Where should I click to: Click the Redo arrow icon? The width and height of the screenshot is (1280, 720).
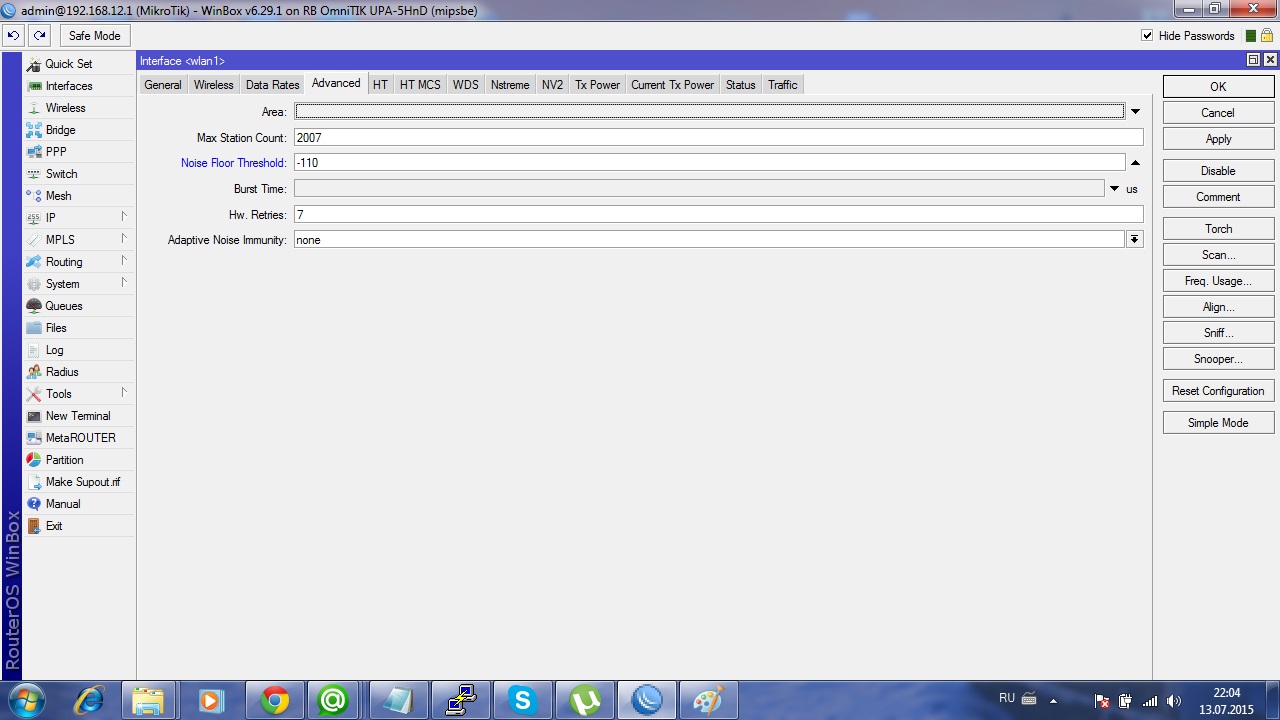tap(39, 36)
